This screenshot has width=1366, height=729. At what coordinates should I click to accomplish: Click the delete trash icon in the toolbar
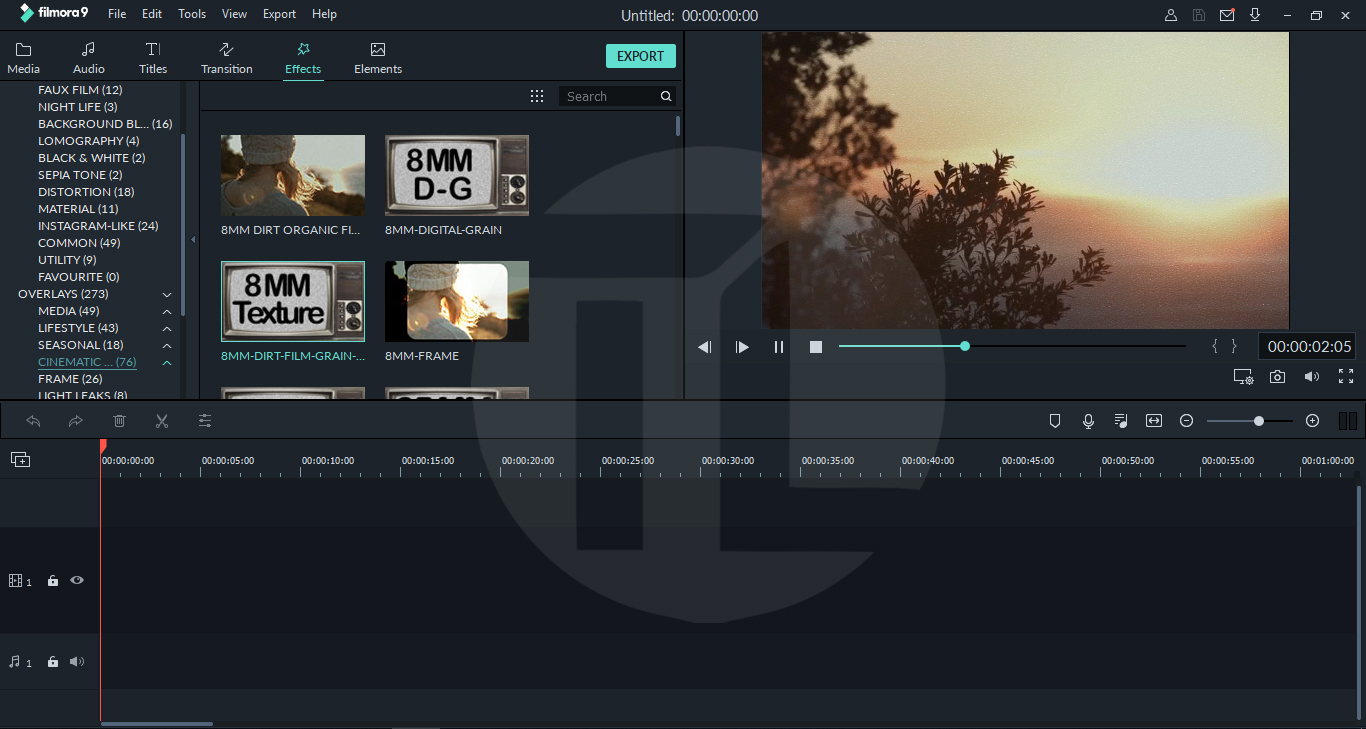click(x=119, y=420)
